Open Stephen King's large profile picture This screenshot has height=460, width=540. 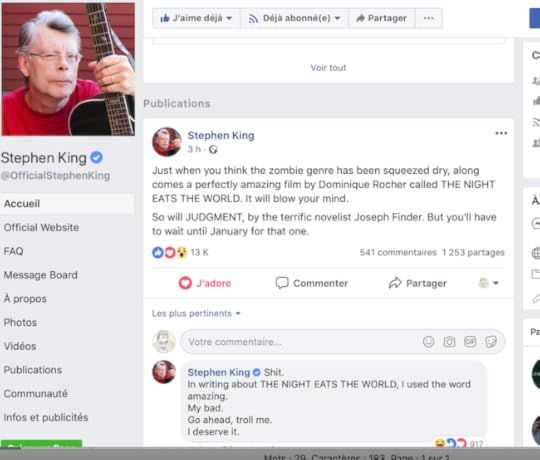tap(68, 69)
